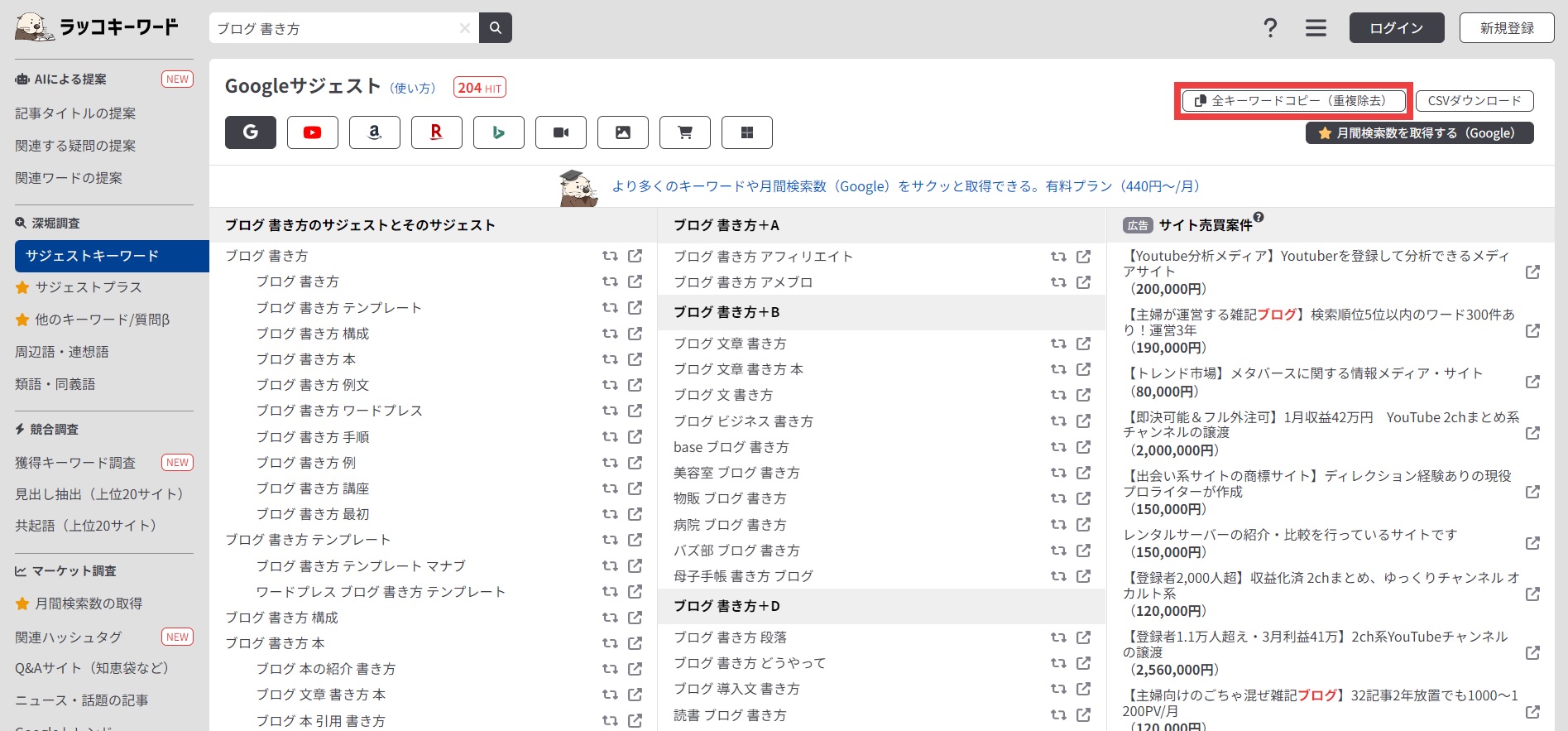Switch to the Rakuten suggest source
This screenshot has height=731, width=1568.
click(437, 132)
